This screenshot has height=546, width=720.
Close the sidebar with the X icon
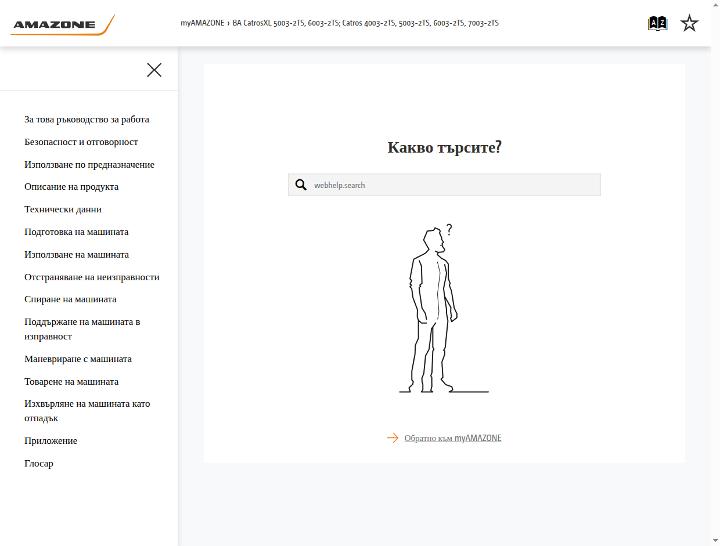(154, 70)
